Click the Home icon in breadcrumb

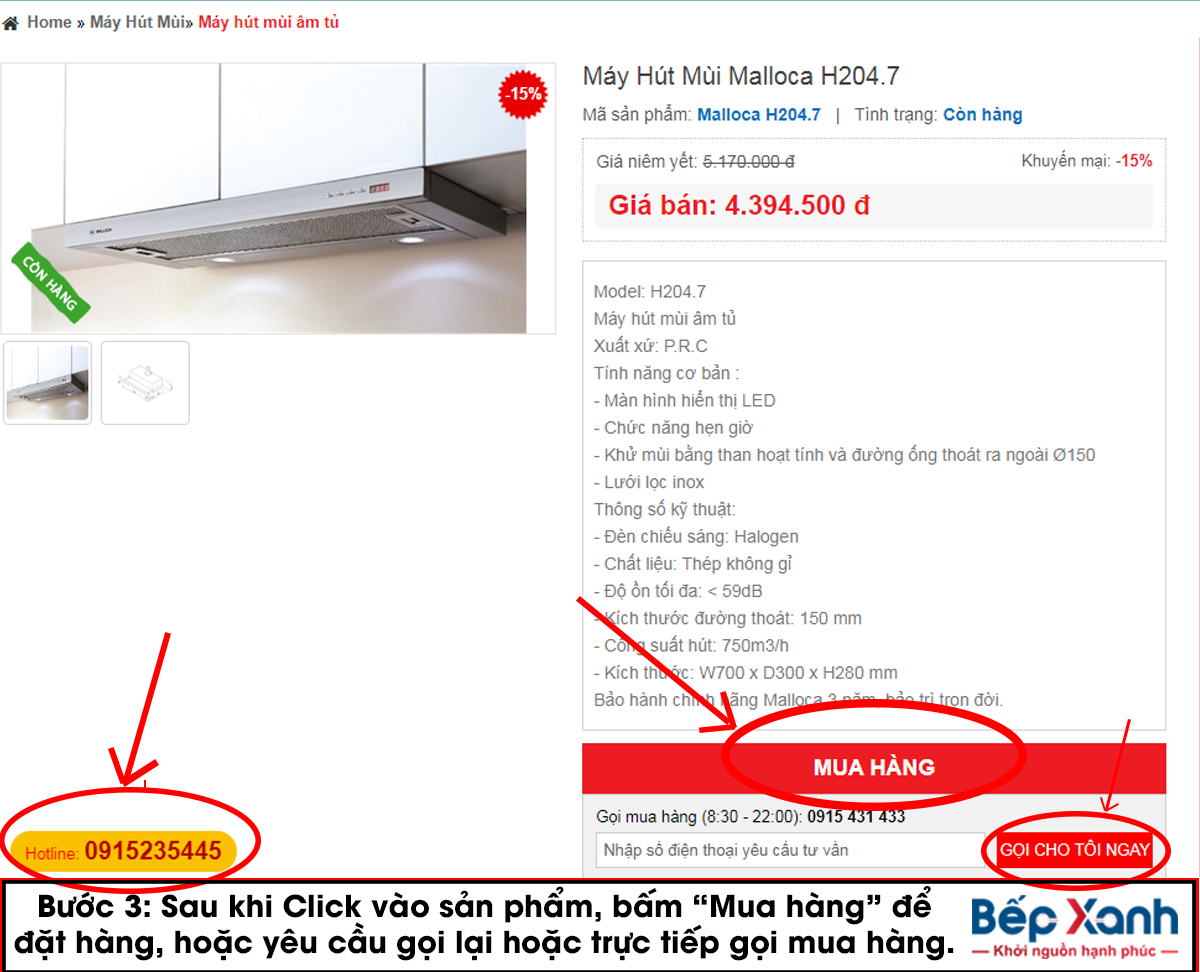(x=11, y=23)
